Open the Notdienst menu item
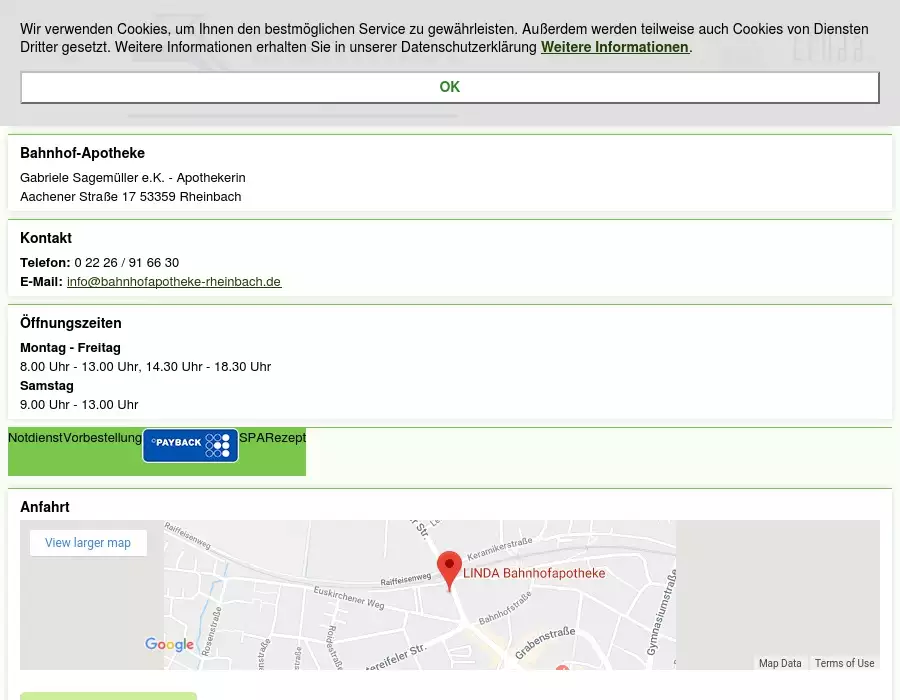Image resolution: width=900 pixels, height=700 pixels. click(35, 438)
